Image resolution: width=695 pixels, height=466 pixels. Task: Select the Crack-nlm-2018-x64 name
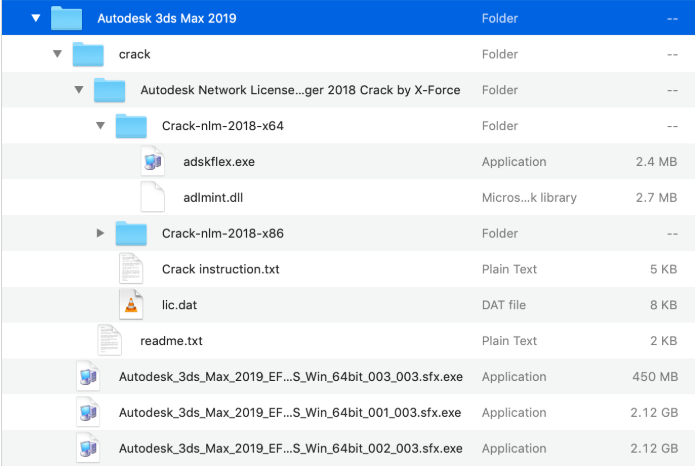tap(223, 126)
